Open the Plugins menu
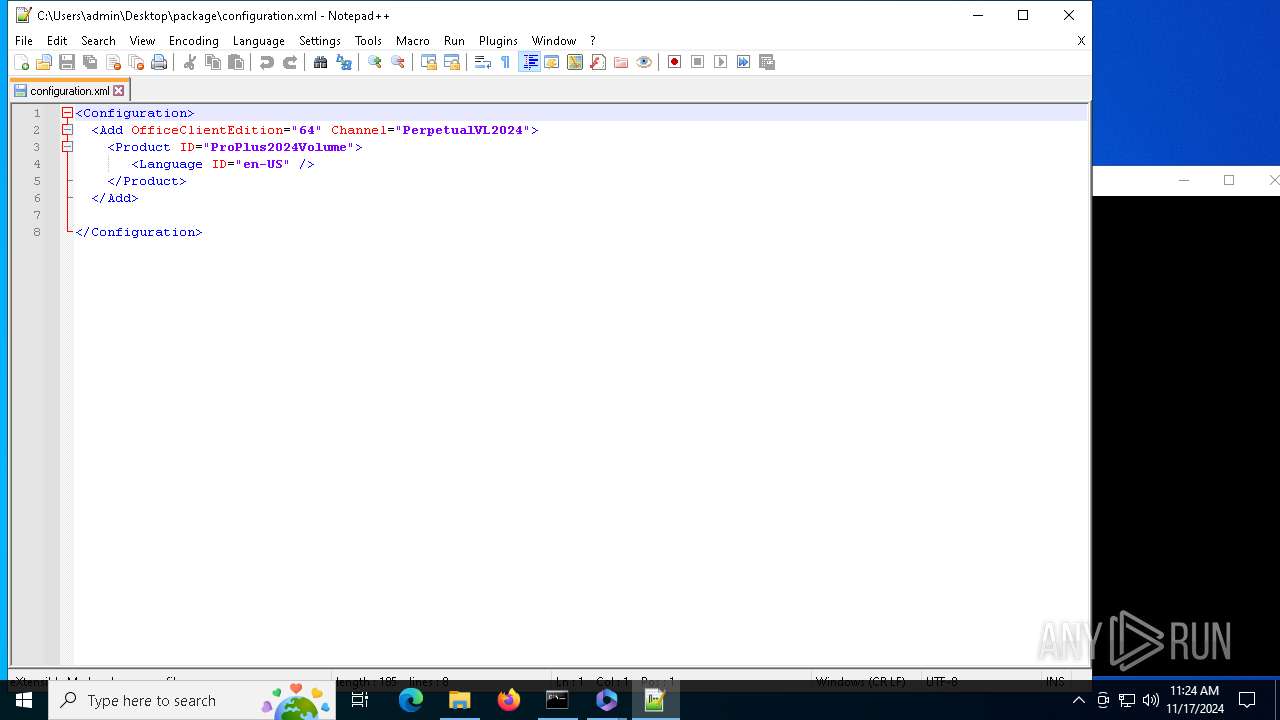 coord(498,41)
